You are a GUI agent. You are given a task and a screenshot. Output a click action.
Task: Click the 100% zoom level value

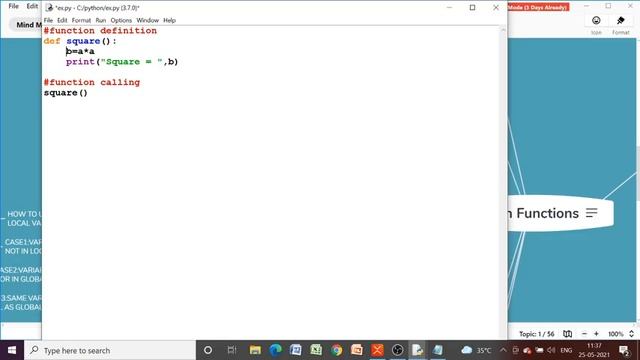616,334
